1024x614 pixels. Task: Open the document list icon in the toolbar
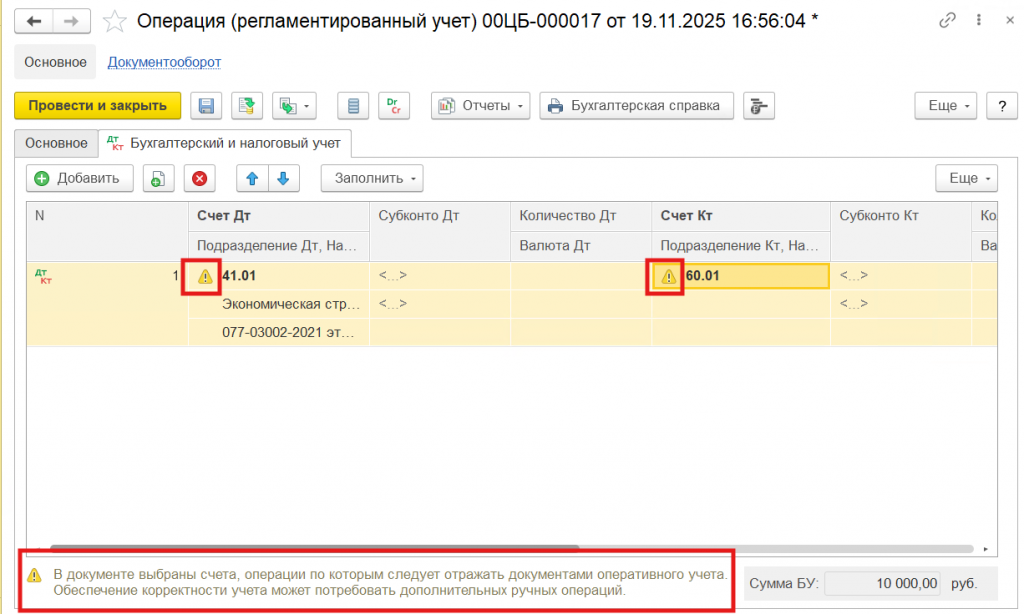click(353, 106)
